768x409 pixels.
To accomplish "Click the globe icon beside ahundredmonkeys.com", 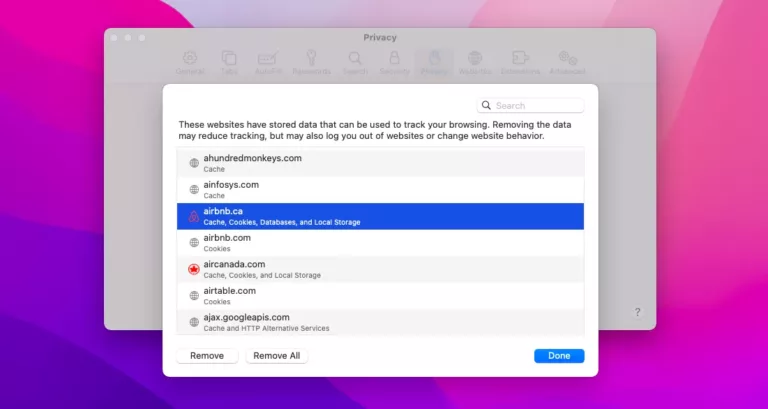I will pos(194,163).
